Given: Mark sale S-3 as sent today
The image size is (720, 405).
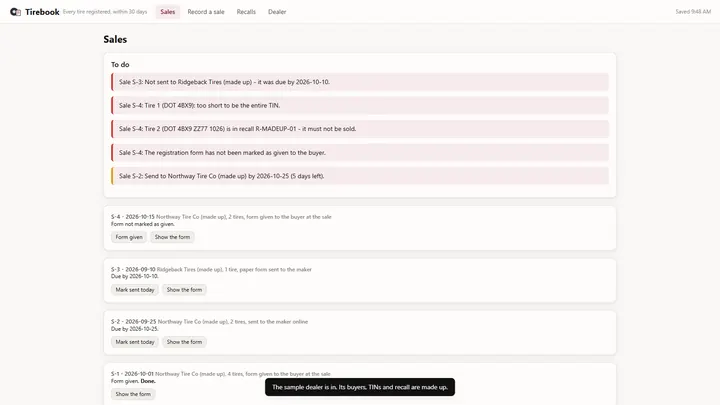Looking at the screenshot, I should 135,290.
